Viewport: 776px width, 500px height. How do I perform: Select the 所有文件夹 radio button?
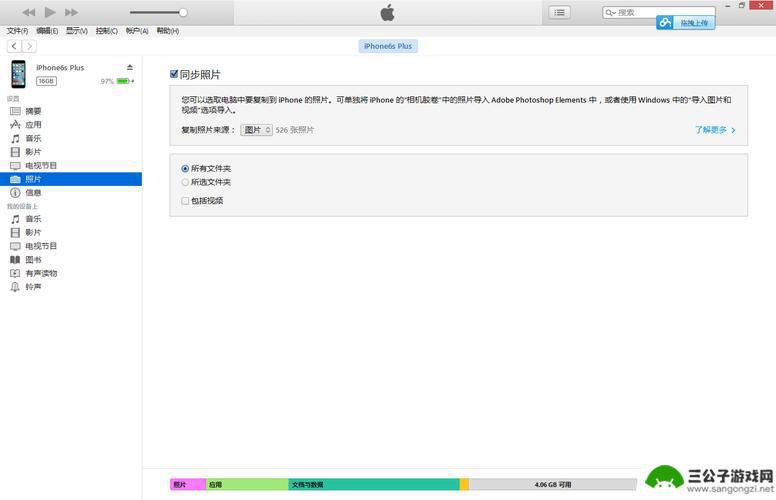(185, 169)
